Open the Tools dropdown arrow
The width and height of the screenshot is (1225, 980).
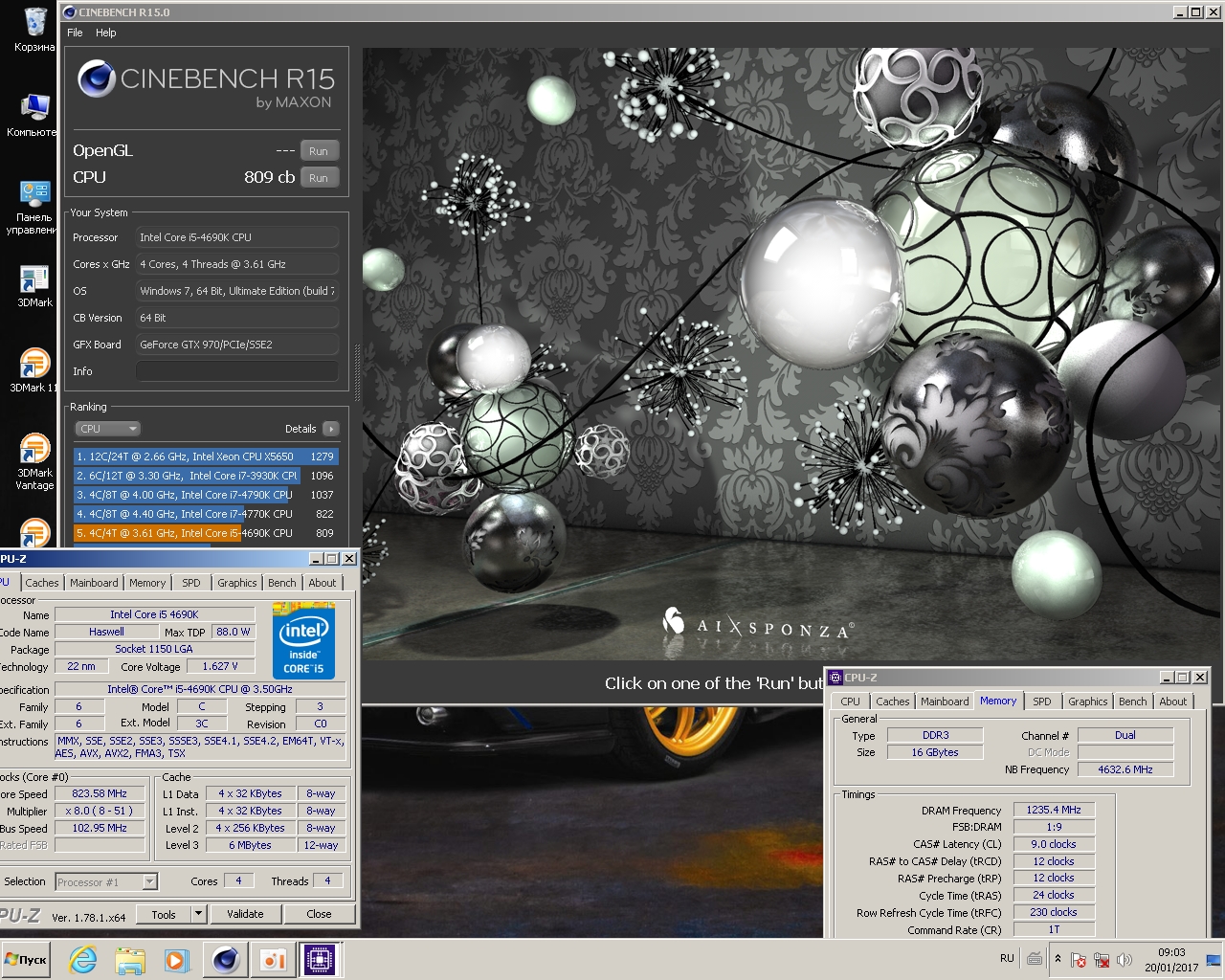pos(198,914)
